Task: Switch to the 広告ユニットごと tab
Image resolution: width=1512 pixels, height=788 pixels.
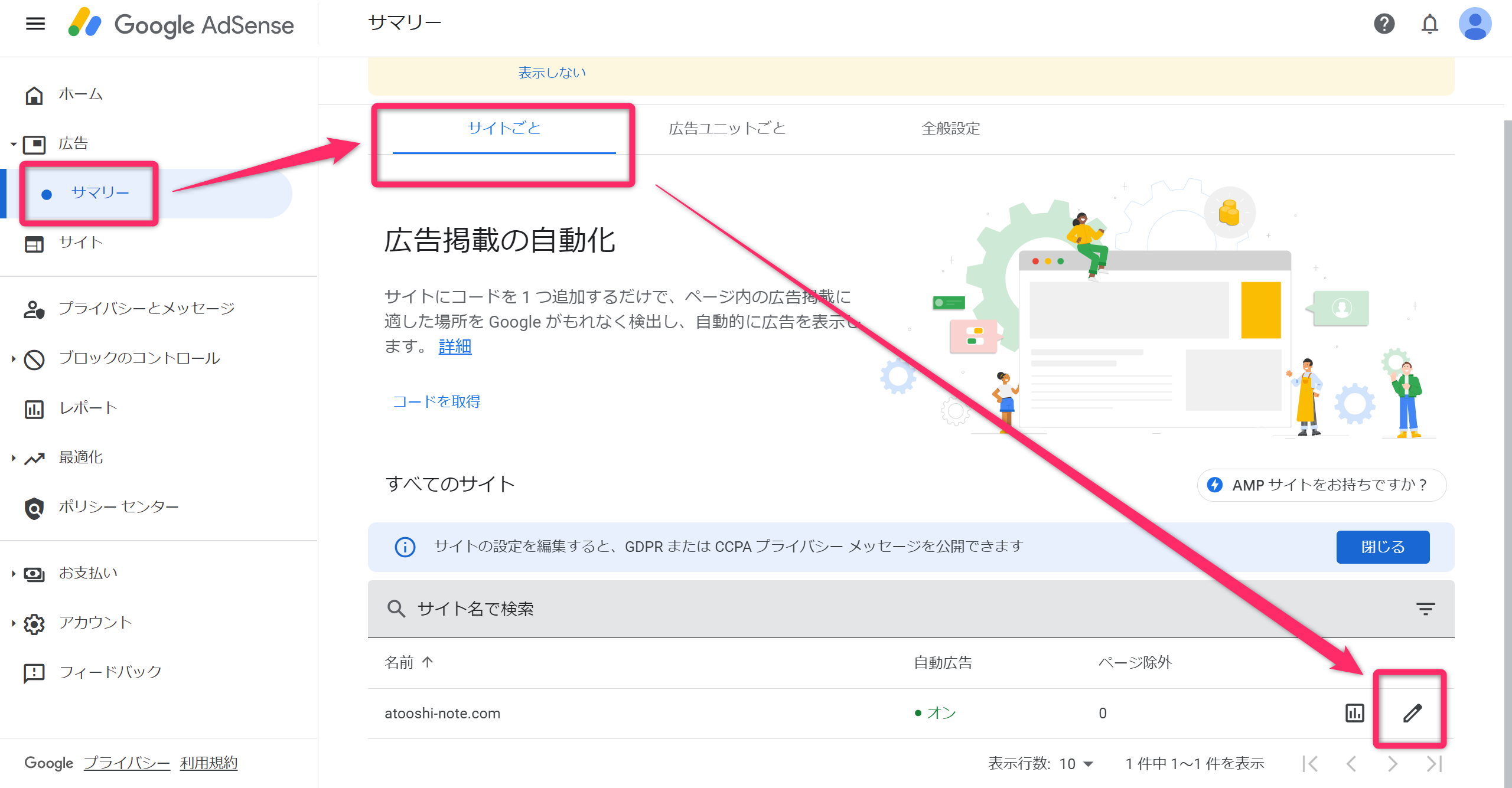Action: pyautogui.click(x=727, y=129)
